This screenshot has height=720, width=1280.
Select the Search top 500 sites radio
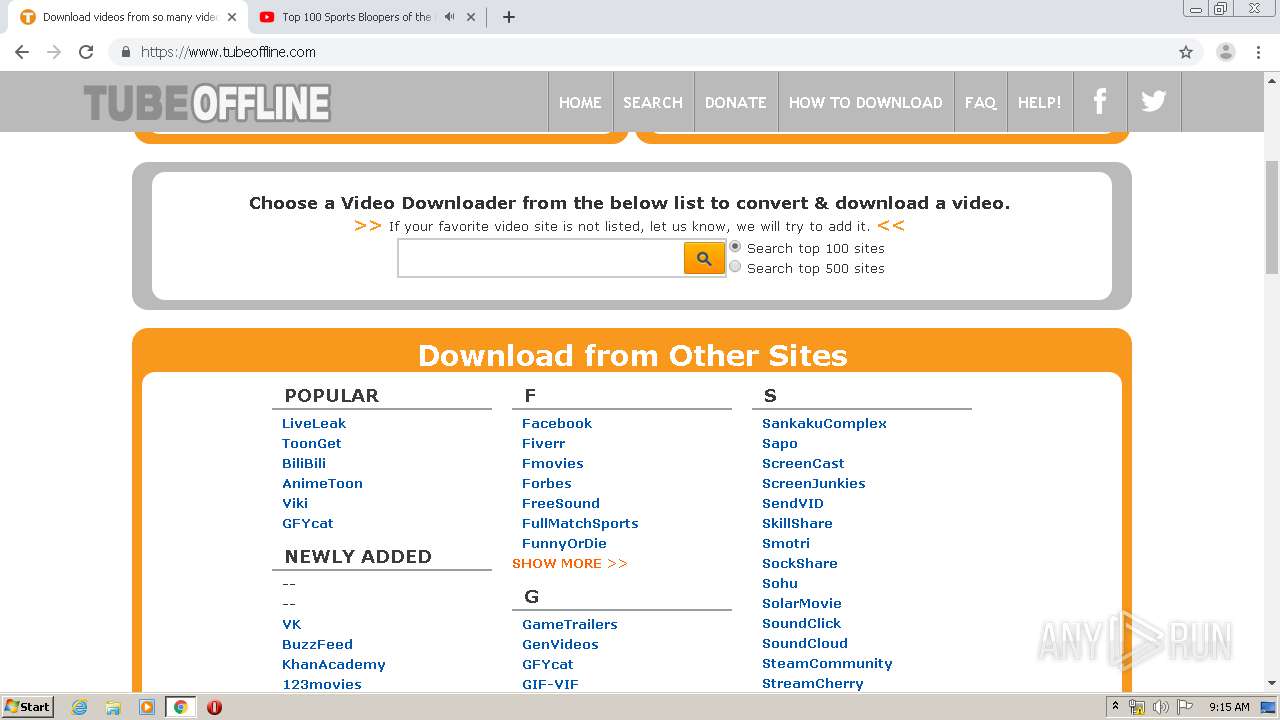point(735,266)
